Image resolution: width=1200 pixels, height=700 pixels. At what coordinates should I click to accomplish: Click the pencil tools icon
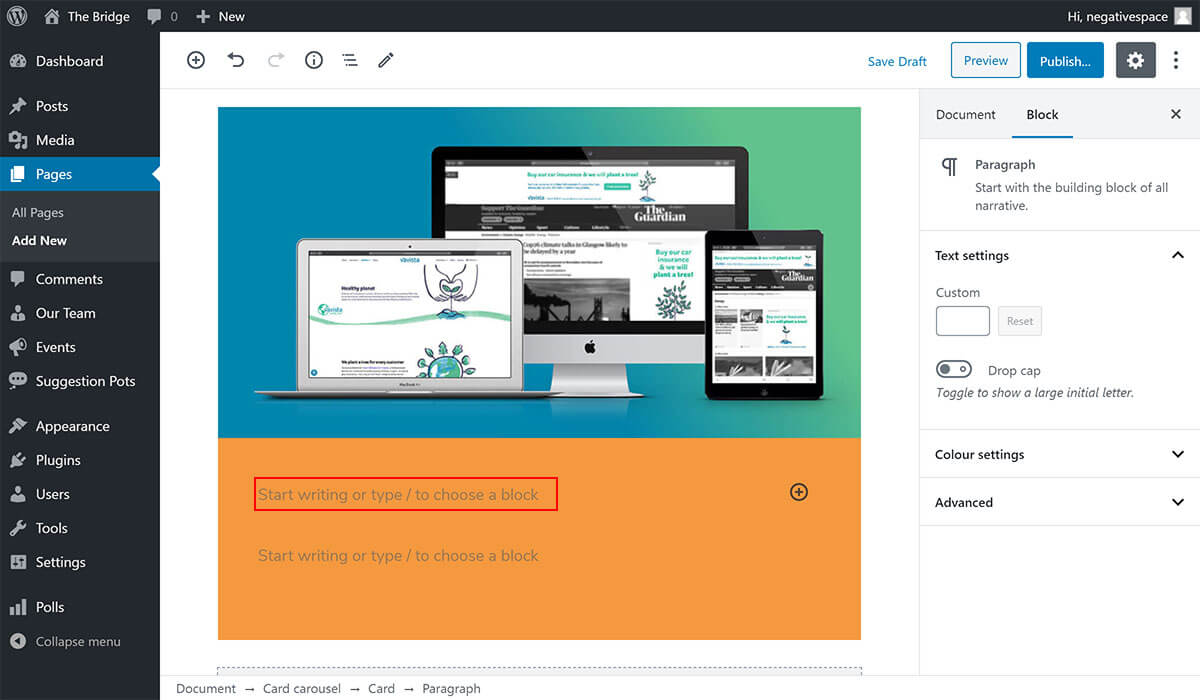point(386,60)
